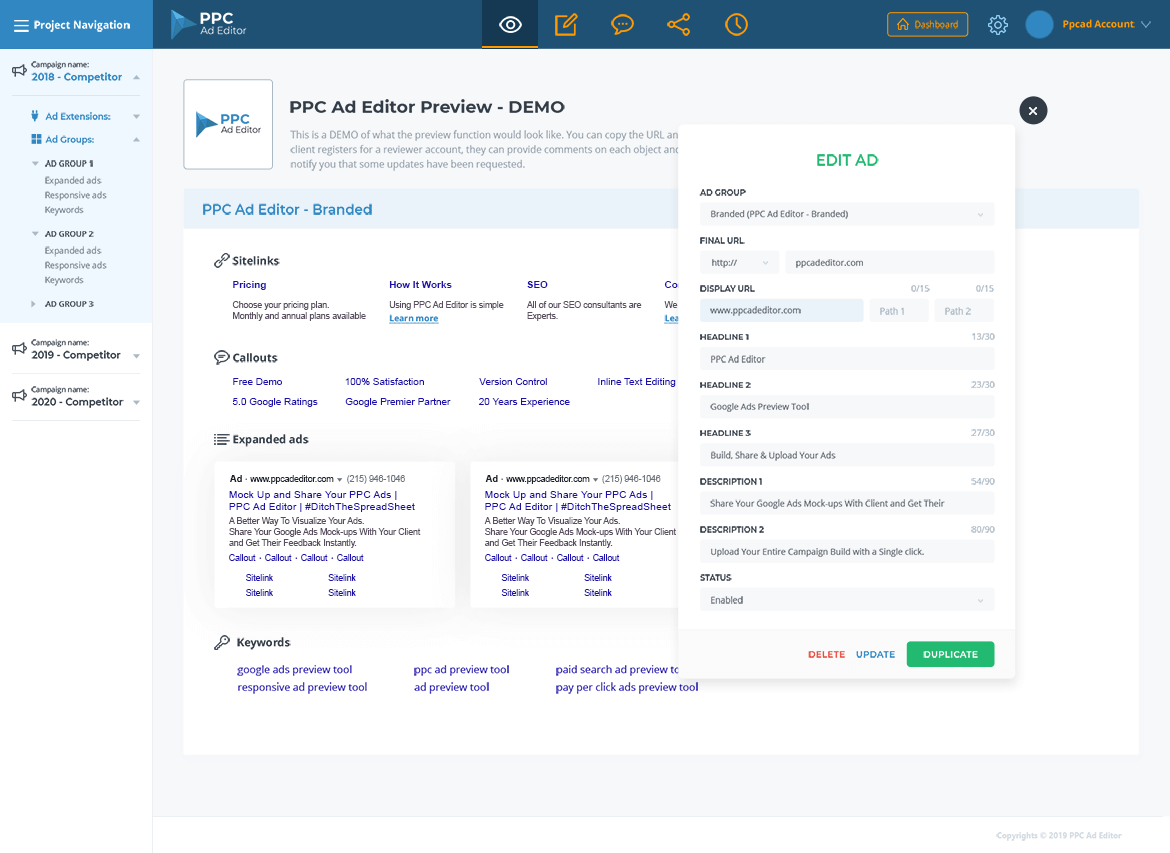Expand the Ad Extensions section arrow

(137, 116)
